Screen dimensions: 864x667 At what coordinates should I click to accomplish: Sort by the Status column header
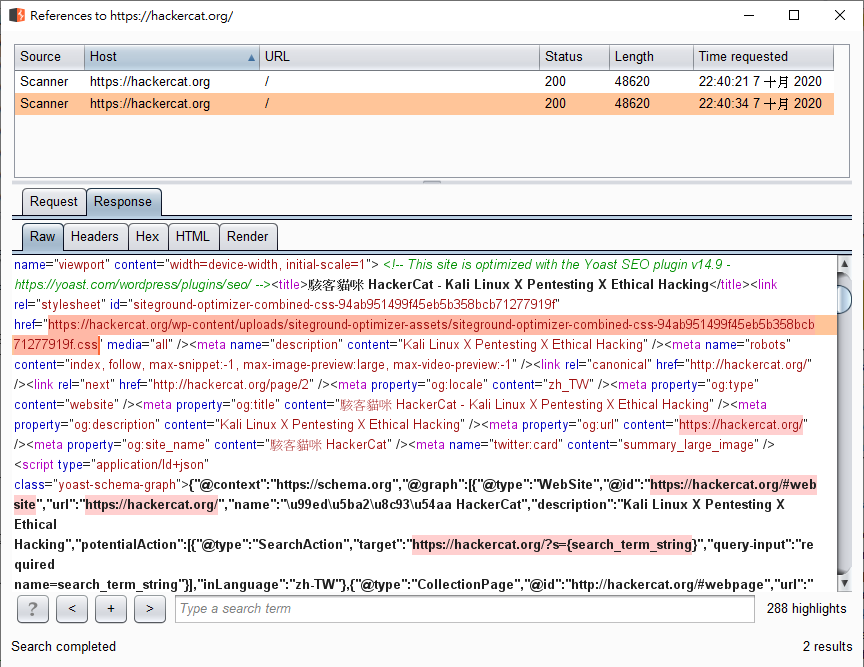point(574,57)
